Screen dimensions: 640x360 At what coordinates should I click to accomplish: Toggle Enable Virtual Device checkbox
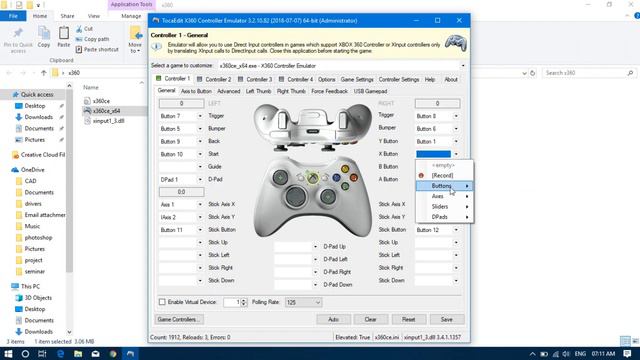162,302
